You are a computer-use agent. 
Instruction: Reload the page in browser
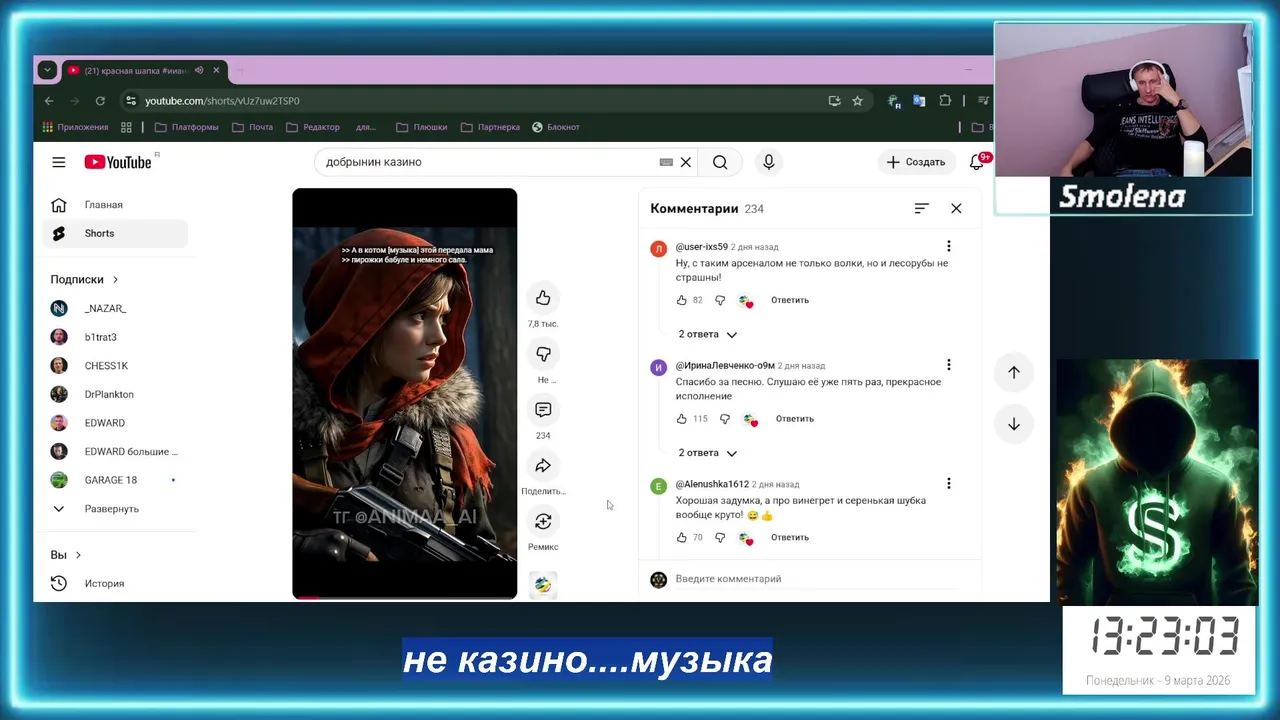[x=100, y=101]
